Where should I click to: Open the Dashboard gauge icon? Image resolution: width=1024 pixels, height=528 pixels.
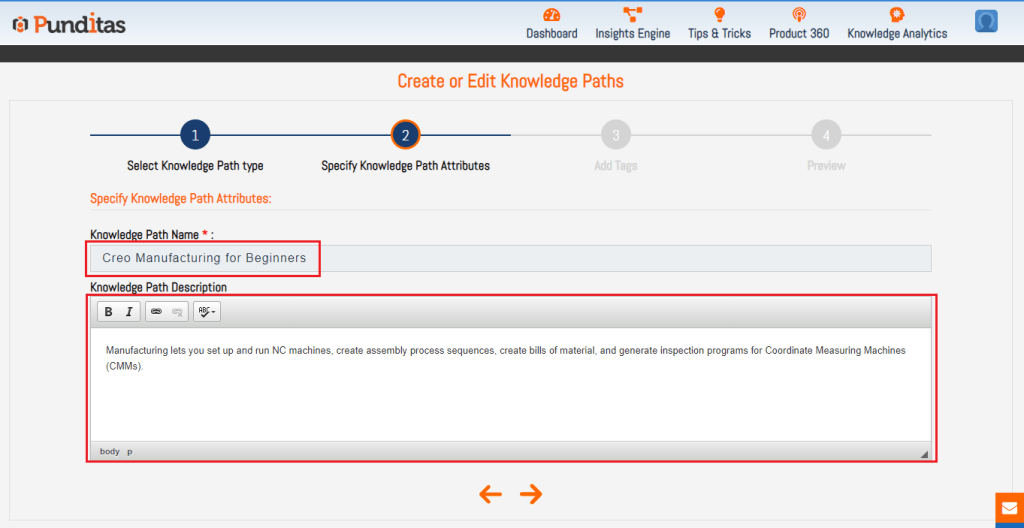click(x=551, y=15)
